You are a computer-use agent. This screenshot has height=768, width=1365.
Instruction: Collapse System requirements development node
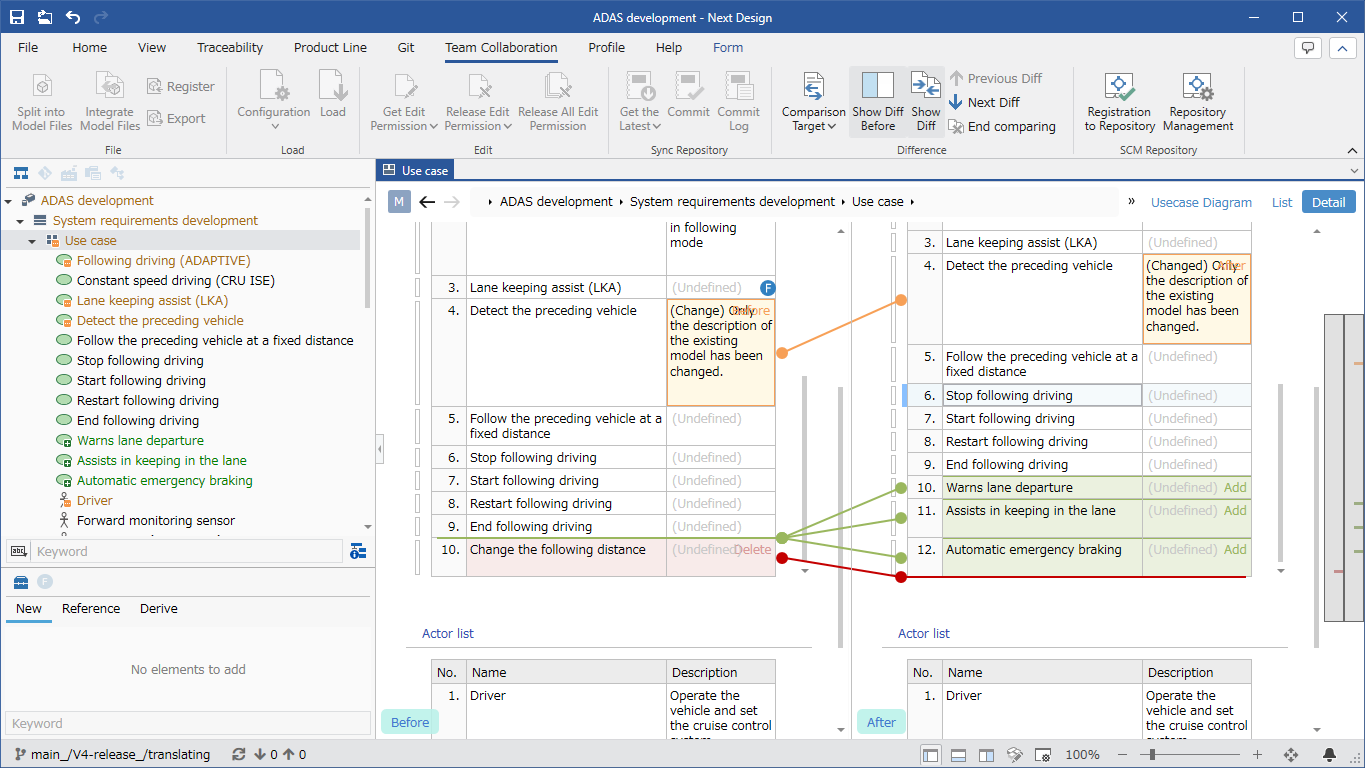pyautogui.click(x=20, y=221)
